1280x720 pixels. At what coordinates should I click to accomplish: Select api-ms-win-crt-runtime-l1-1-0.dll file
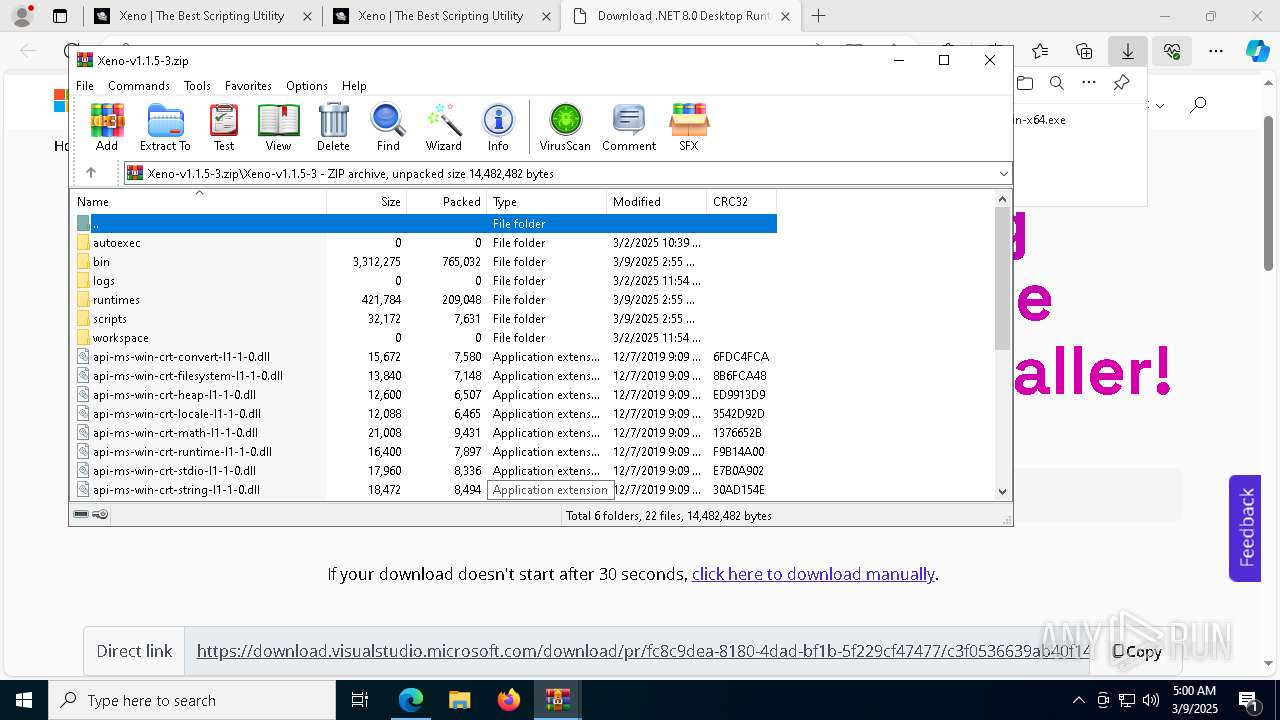coord(426,452)
